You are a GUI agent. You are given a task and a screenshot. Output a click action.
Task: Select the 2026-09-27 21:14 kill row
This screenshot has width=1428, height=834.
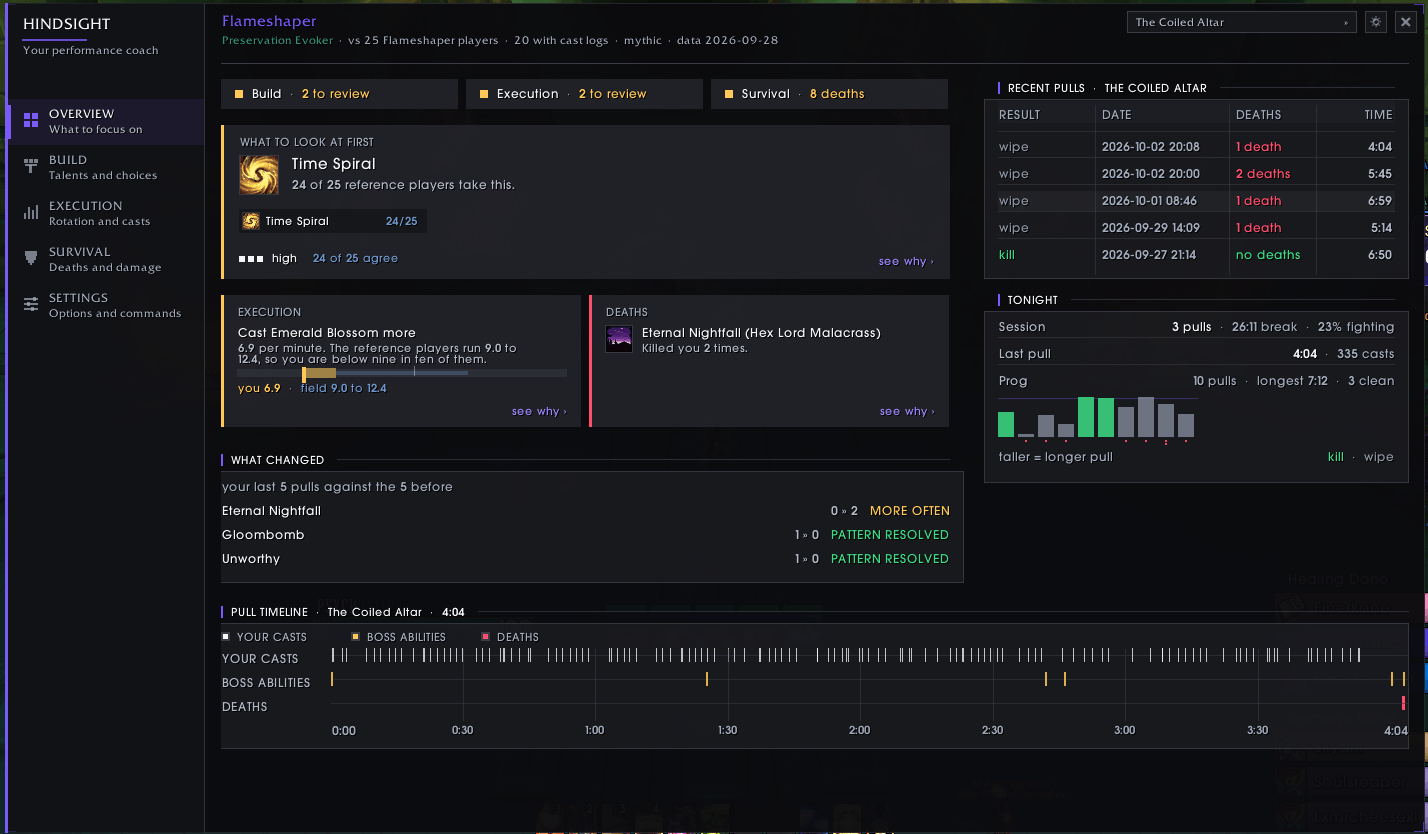pyautogui.click(x=1196, y=255)
